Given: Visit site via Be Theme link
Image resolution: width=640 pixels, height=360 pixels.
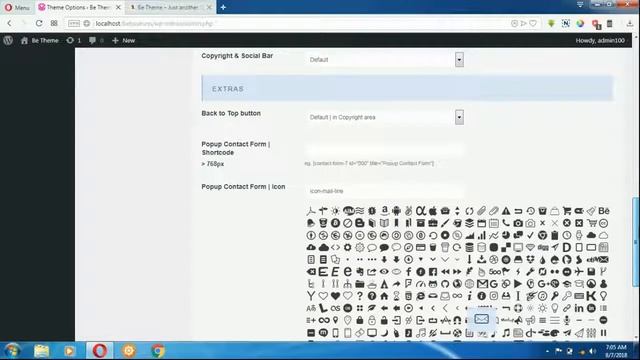Looking at the screenshot, I should 40,40.
